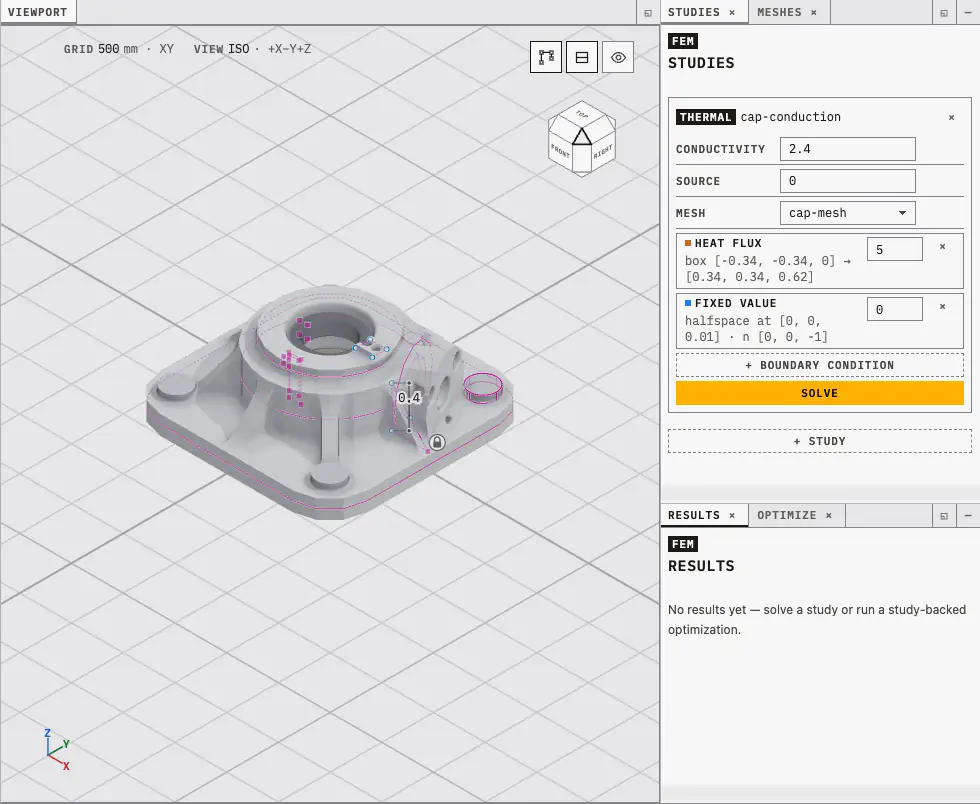The image size is (980, 804).
Task: Click the XYZ axis triad gizmo
Action: (57, 749)
